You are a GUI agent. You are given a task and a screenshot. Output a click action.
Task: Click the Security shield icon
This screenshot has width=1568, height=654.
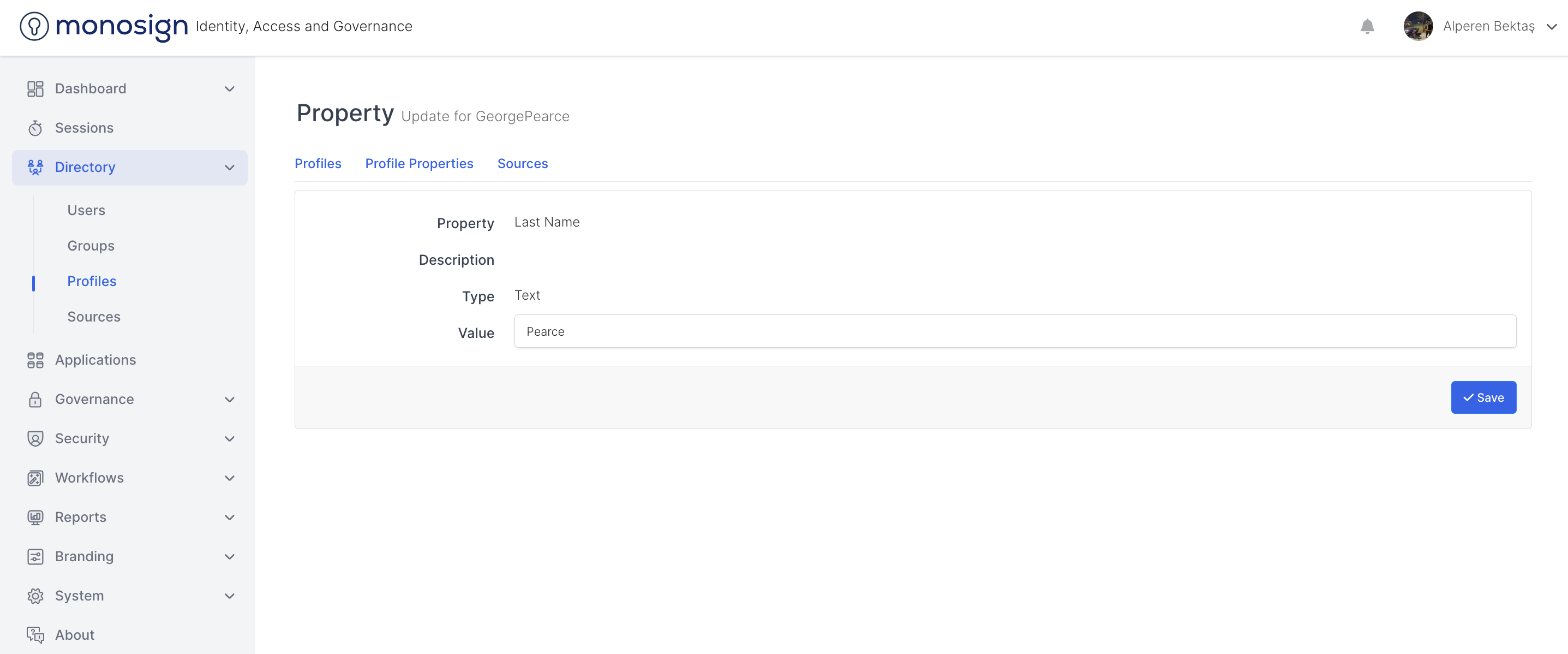[35, 438]
